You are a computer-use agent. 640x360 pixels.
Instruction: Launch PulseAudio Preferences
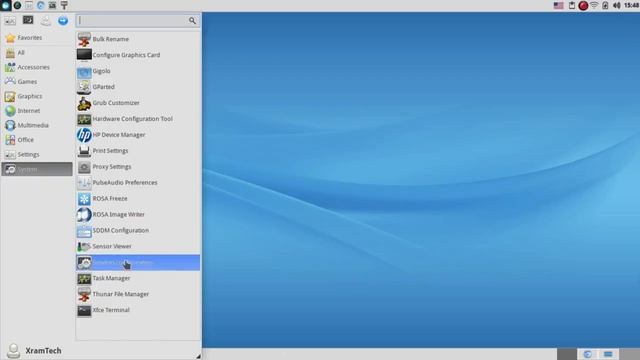[x=138, y=182]
